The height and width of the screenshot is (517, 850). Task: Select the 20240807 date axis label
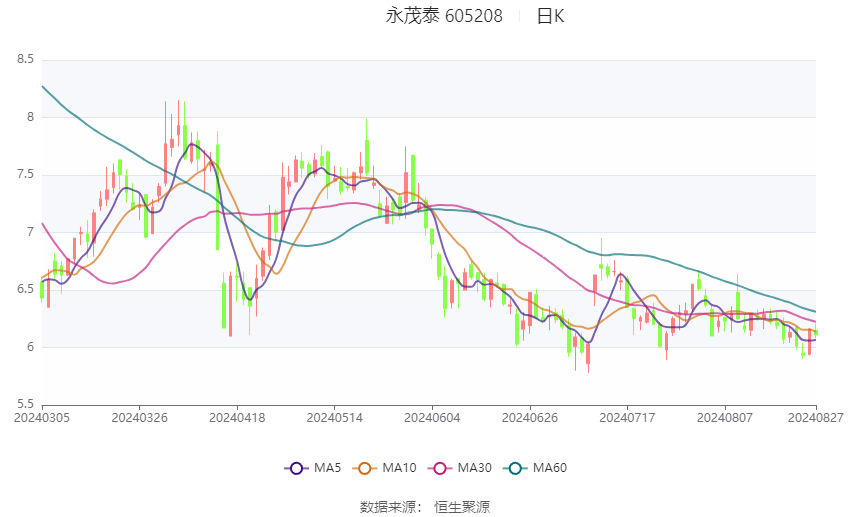click(x=725, y=418)
